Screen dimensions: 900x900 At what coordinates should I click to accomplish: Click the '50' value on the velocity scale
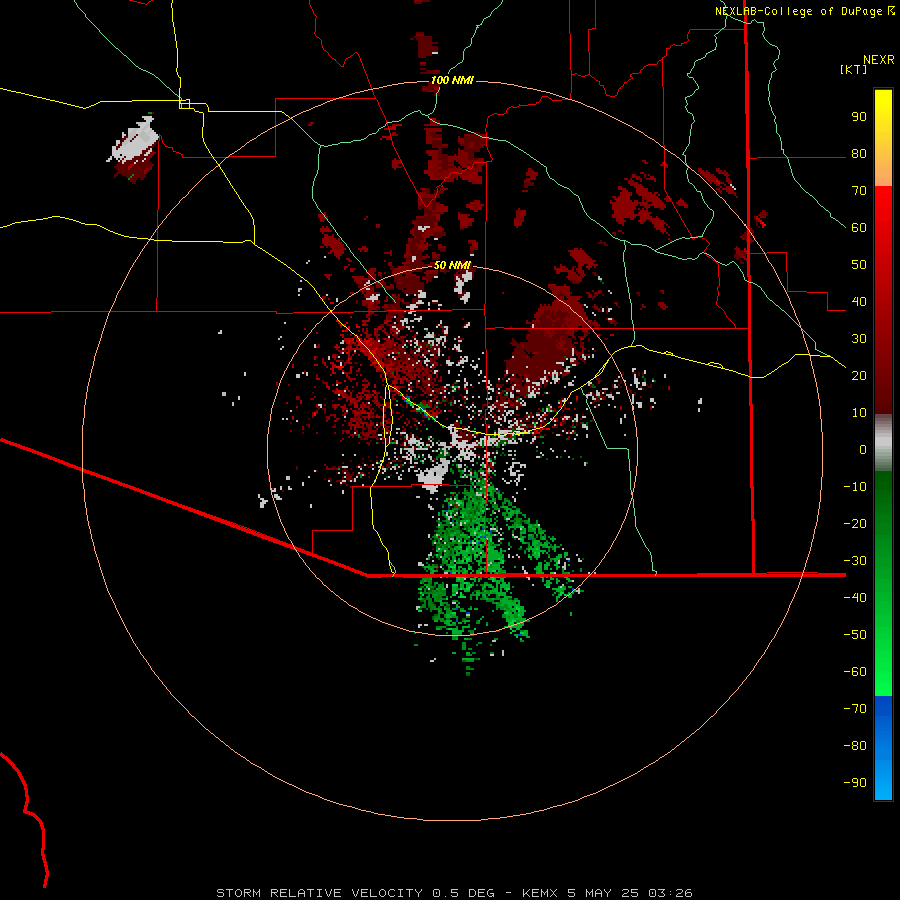point(859,265)
